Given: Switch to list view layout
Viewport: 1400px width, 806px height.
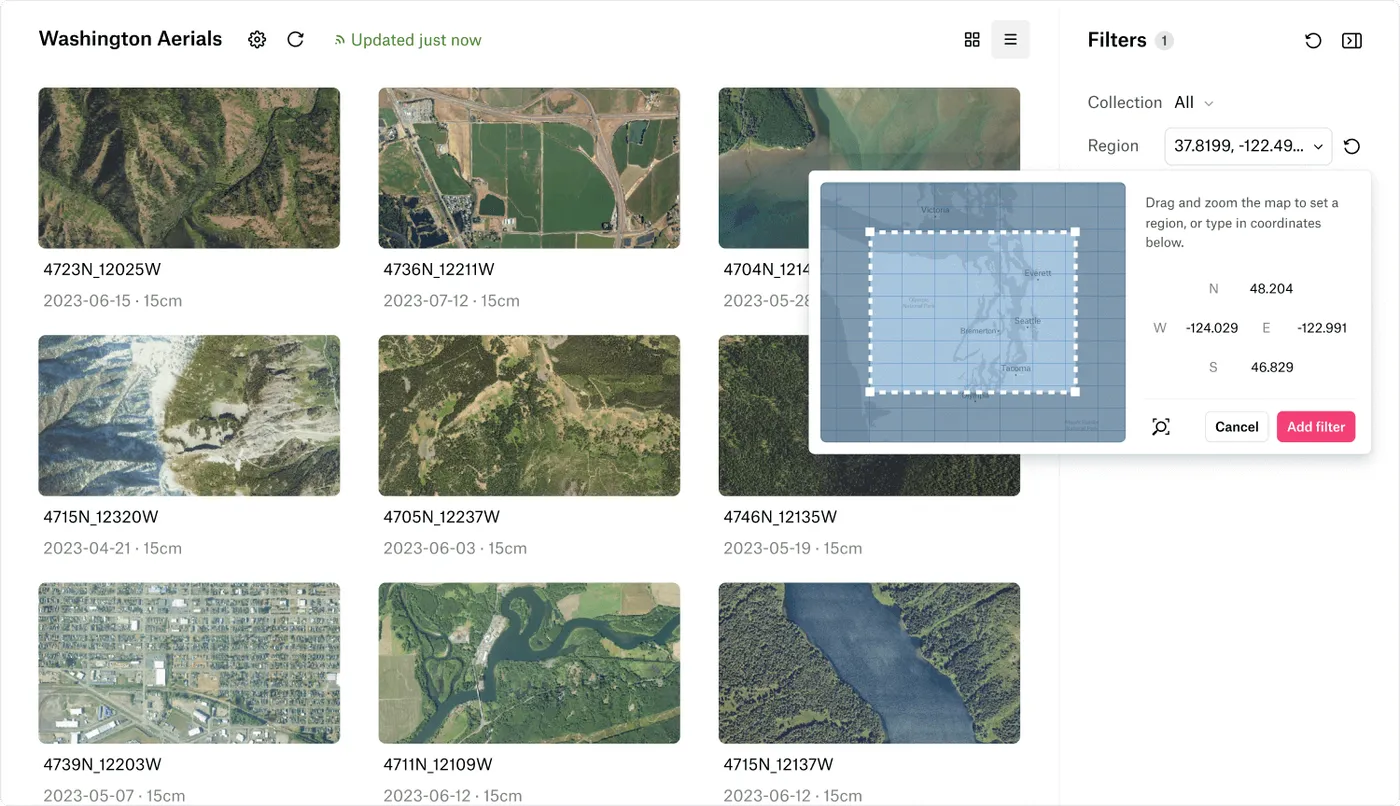Looking at the screenshot, I should [x=1010, y=40].
